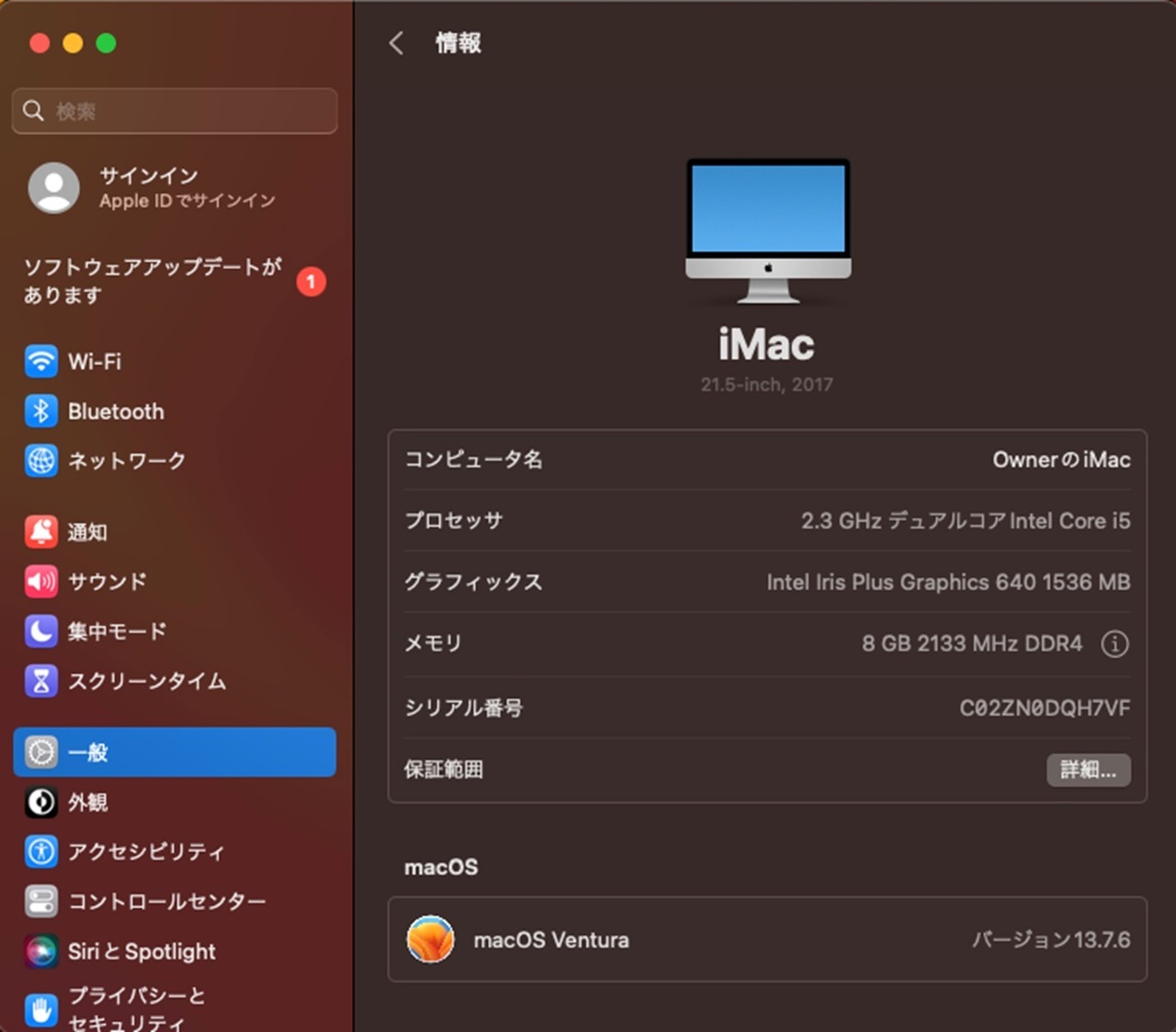Click the memory info circle icon
Viewport: 1176px width, 1032px height.
pyautogui.click(x=1114, y=644)
